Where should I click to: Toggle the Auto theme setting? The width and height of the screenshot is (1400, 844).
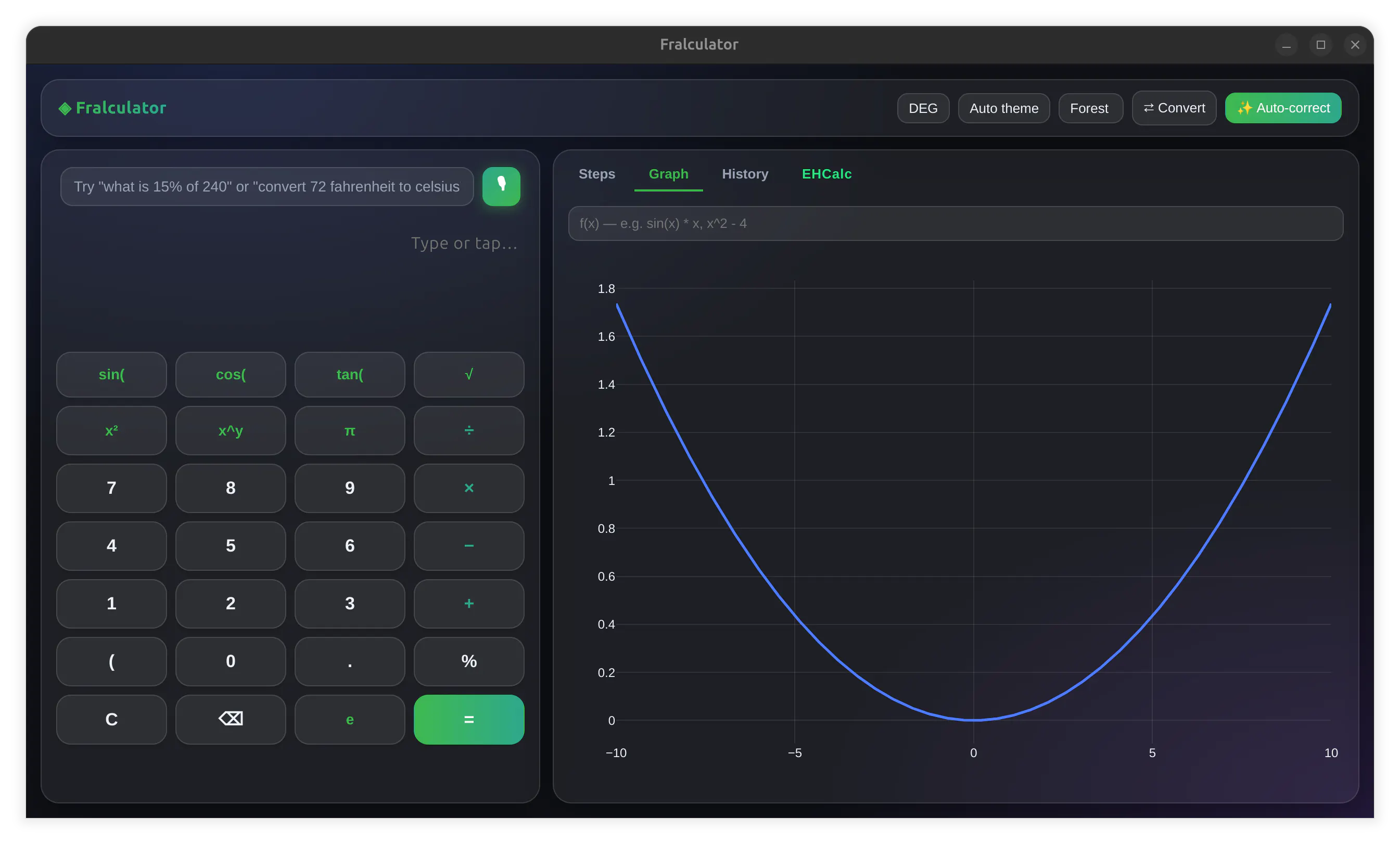[x=1004, y=108]
